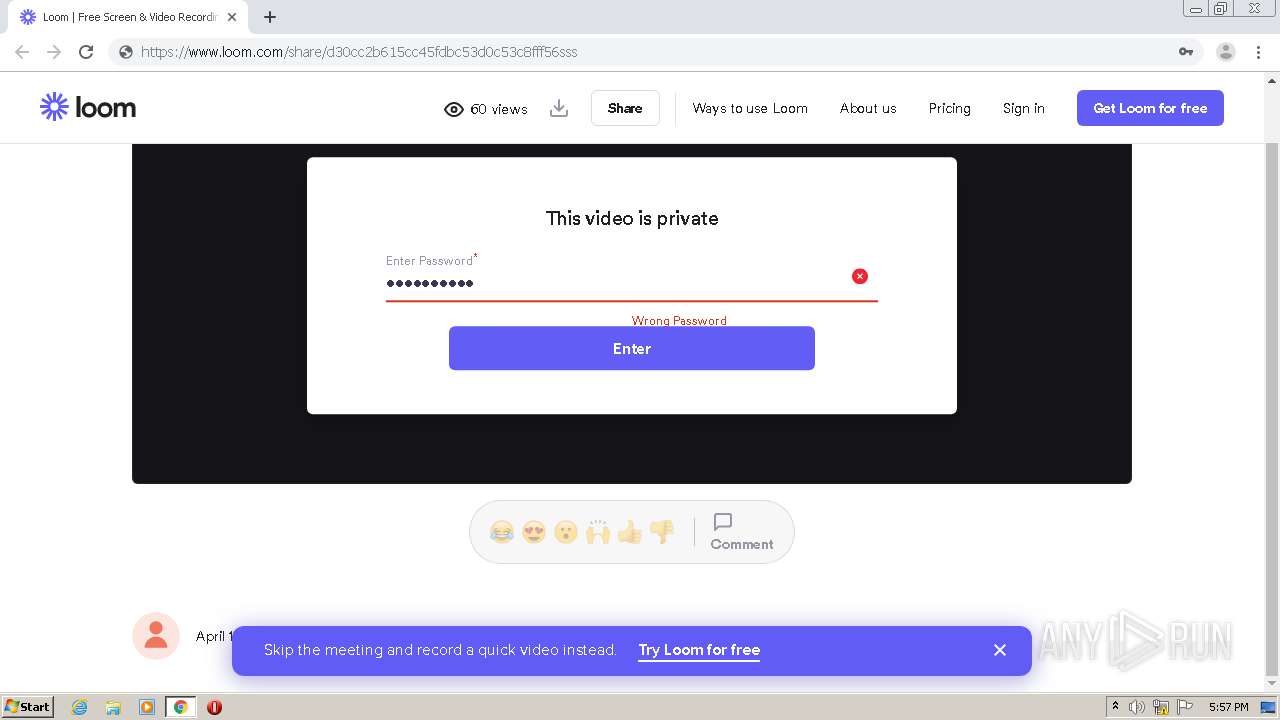This screenshot has height=720, width=1280.
Task: Go forward in browser history
Action: (x=54, y=52)
